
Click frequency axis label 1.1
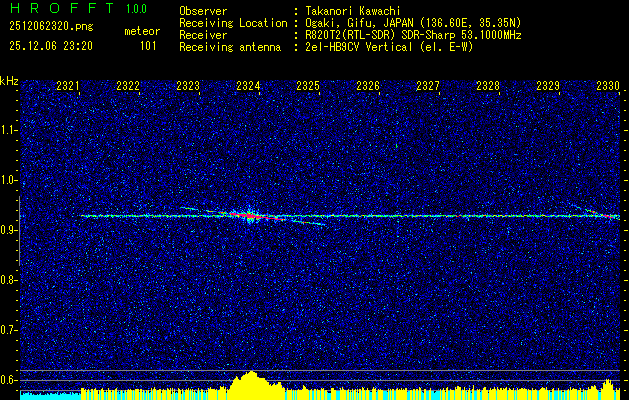click(x=9, y=130)
